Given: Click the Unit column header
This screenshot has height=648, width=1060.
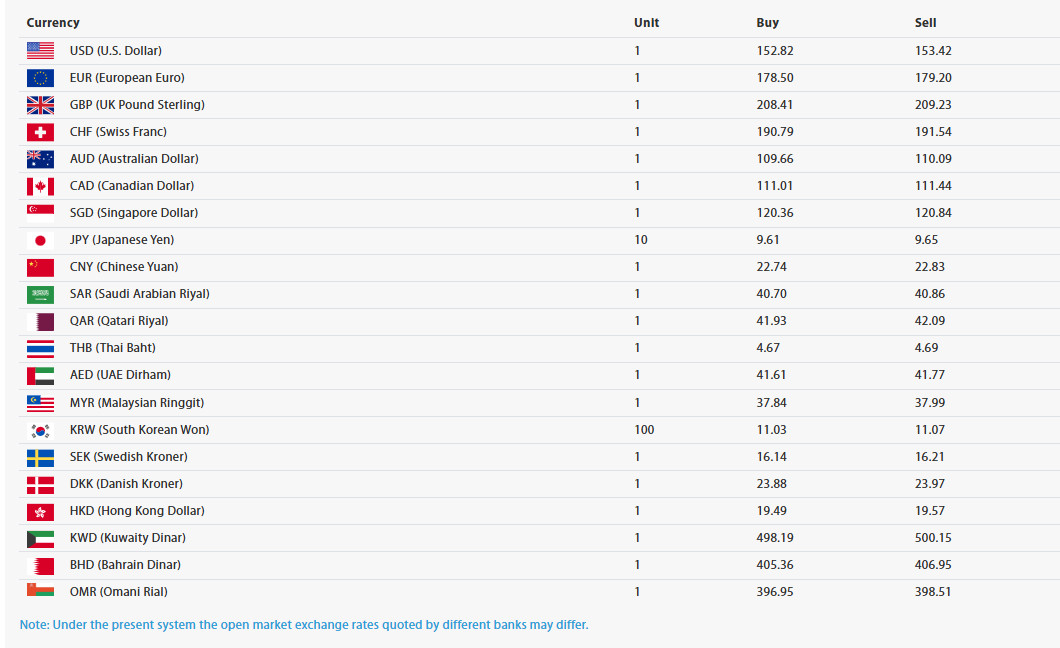Looking at the screenshot, I should [646, 22].
